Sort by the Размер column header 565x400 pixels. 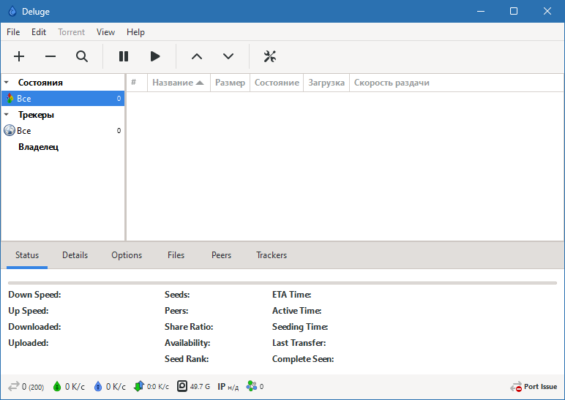(x=230, y=83)
